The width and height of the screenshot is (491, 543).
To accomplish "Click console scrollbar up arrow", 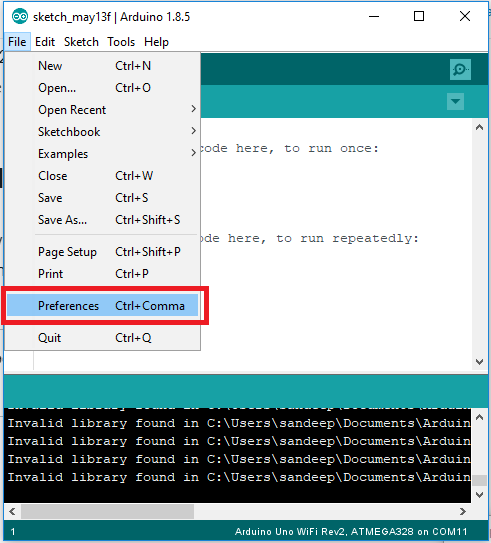I will click(x=480, y=417).
